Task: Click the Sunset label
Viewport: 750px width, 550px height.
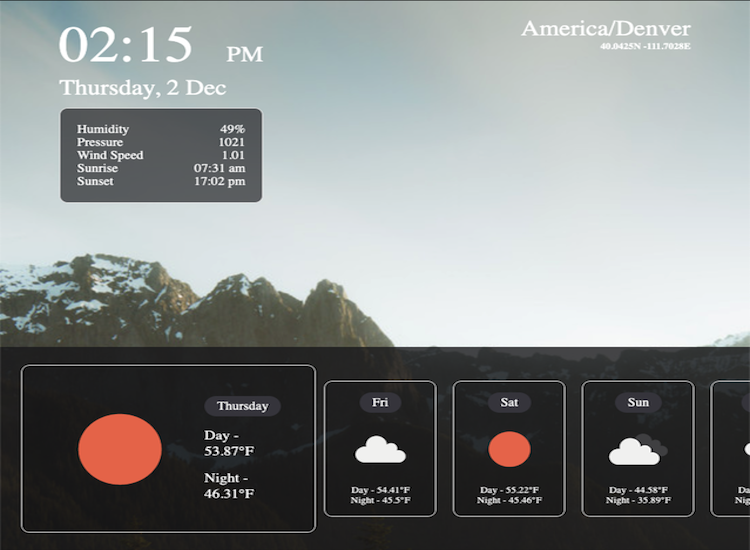Action: click(x=95, y=181)
